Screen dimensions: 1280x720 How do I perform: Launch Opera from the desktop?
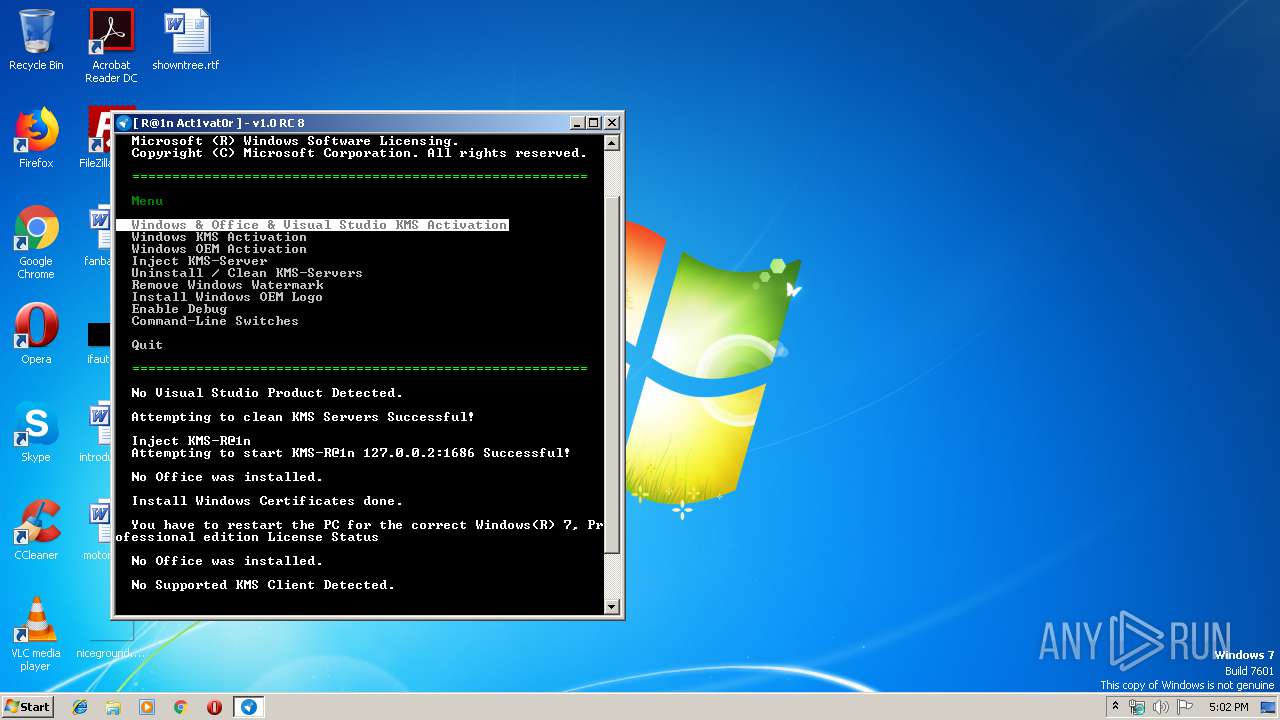click(x=36, y=334)
